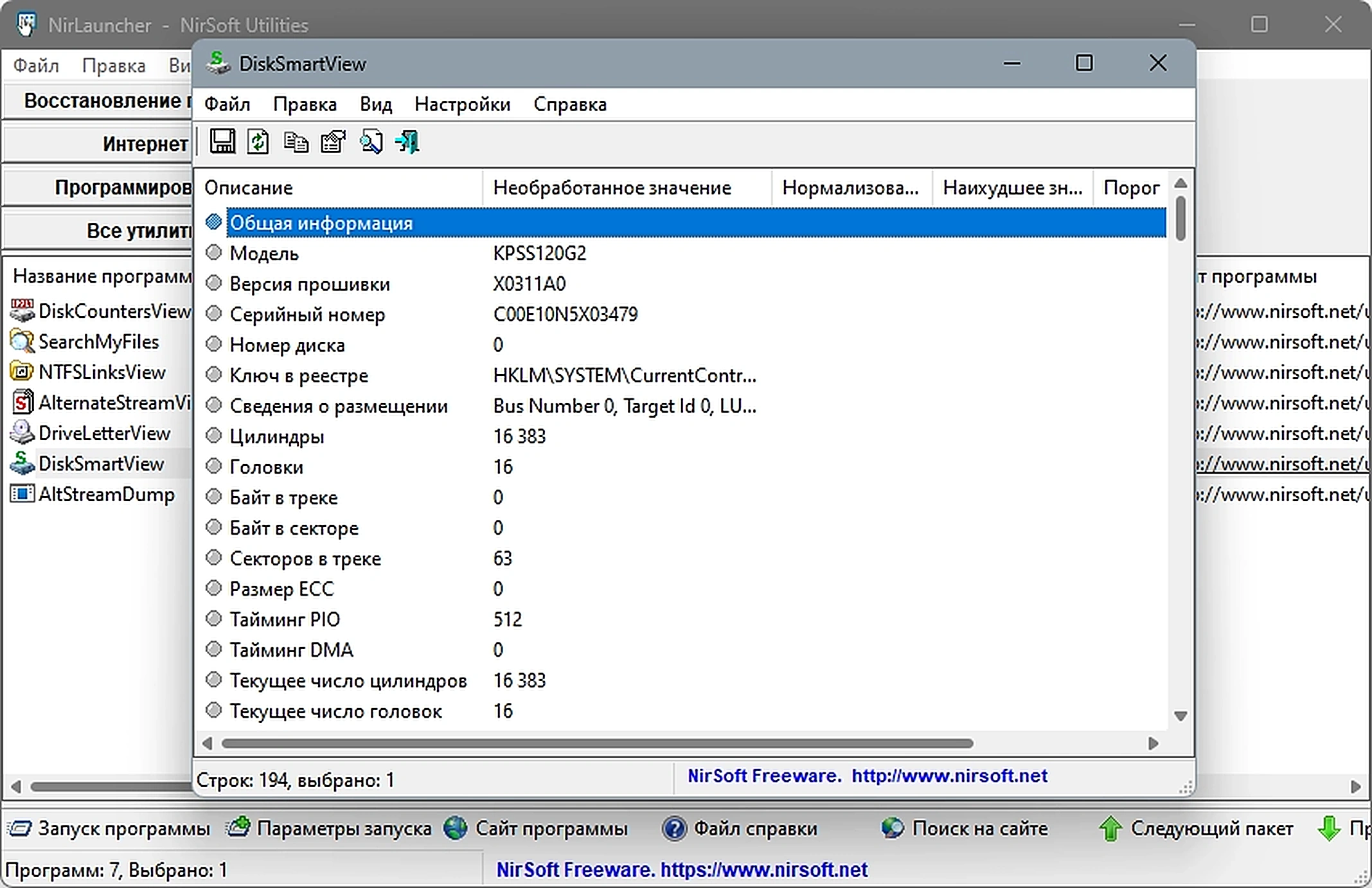Click the vertical scrollbar down arrow
1372x888 pixels.
click(x=1180, y=716)
